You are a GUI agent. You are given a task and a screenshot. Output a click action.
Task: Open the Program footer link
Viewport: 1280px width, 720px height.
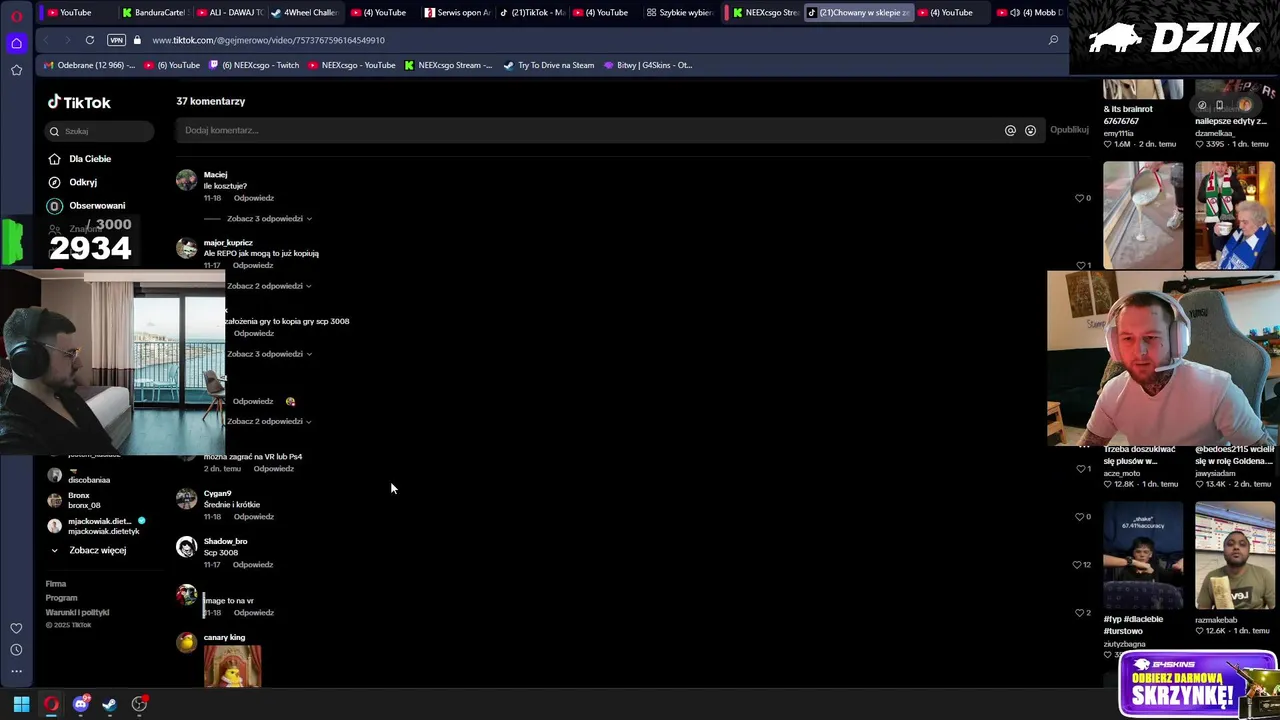(x=61, y=598)
